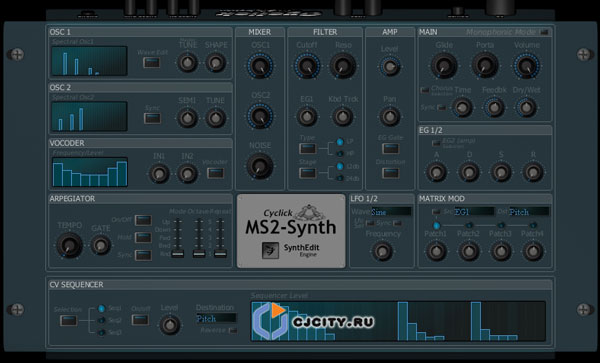Click the Amp Level knob

(x=390, y=67)
